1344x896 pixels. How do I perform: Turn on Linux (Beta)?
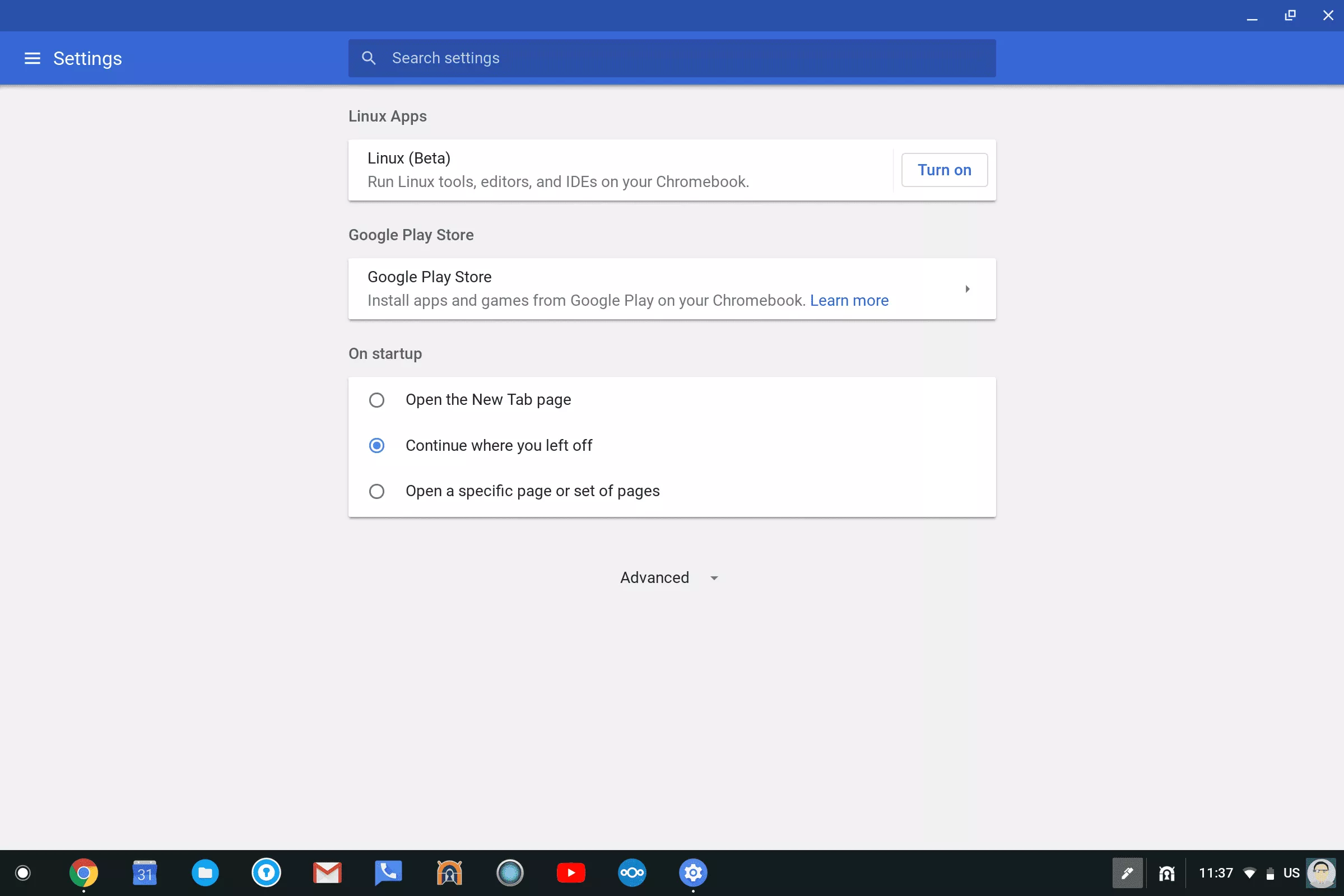tap(944, 170)
